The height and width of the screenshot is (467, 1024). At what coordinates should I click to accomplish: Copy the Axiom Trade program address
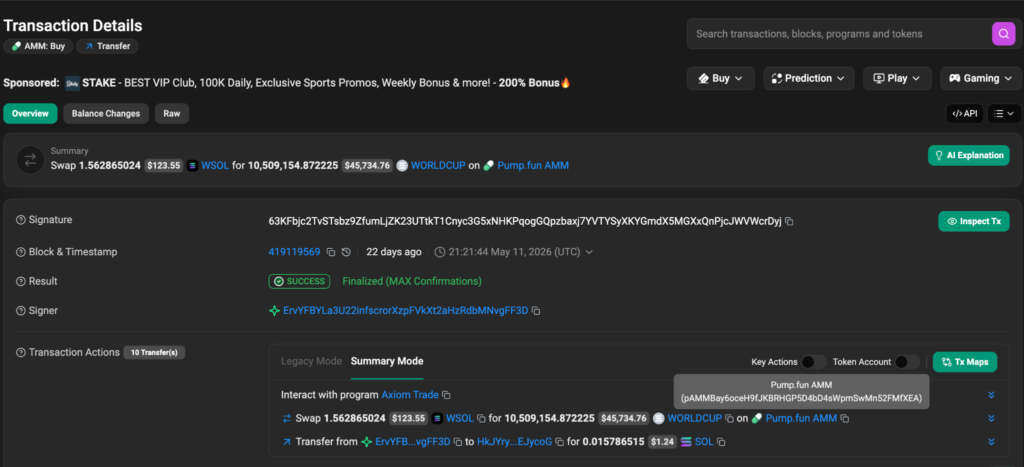click(x=446, y=395)
